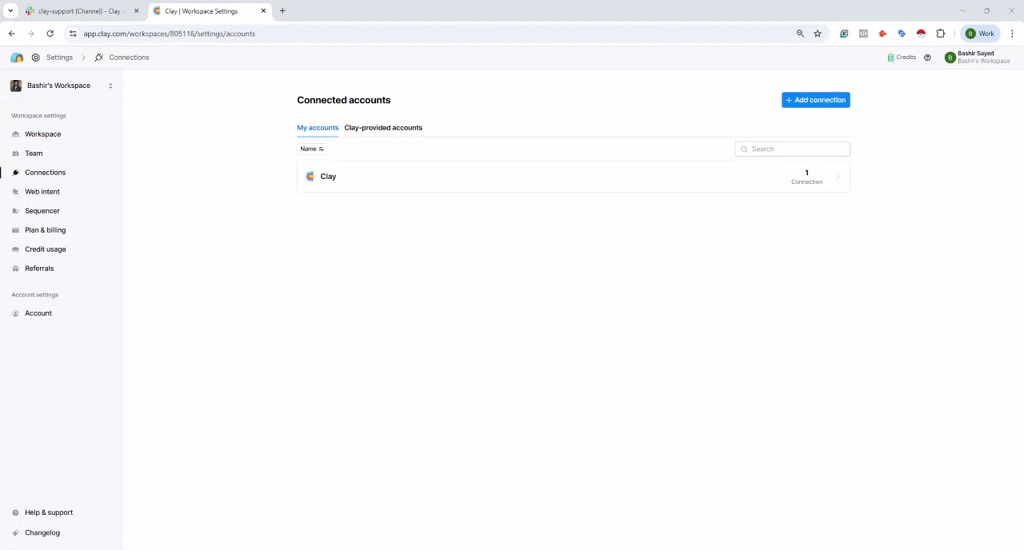Click the Clay logo in top-left header

pyautogui.click(x=17, y=58)
